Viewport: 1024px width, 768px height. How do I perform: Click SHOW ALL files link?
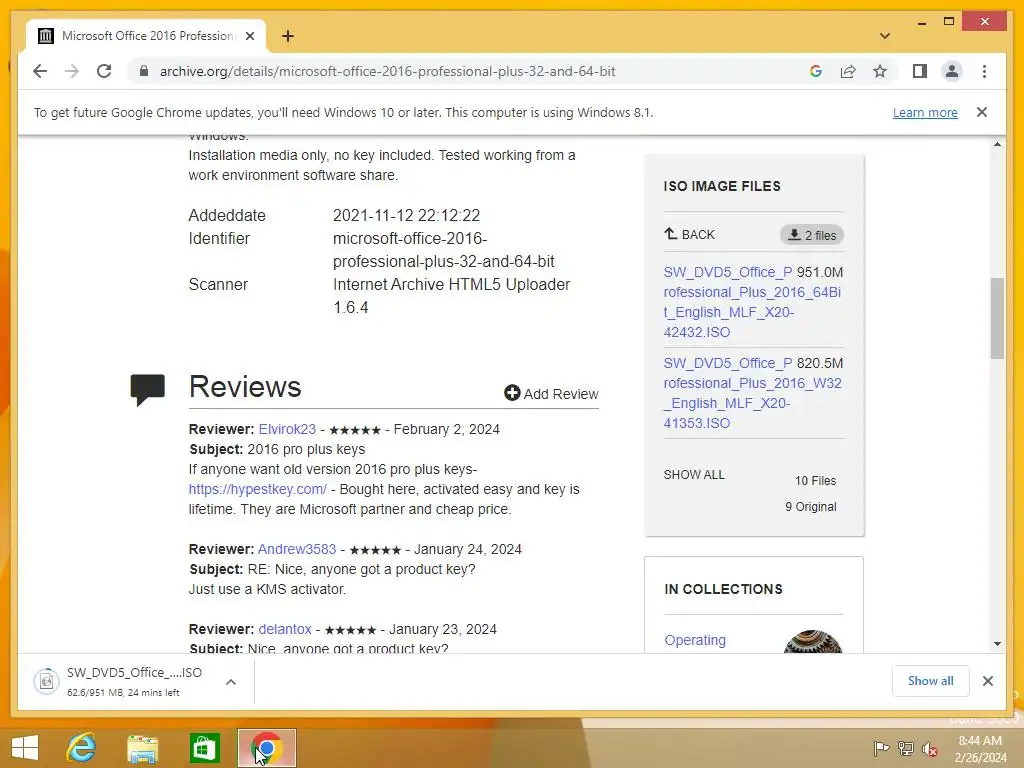click(x=694, y=475)
